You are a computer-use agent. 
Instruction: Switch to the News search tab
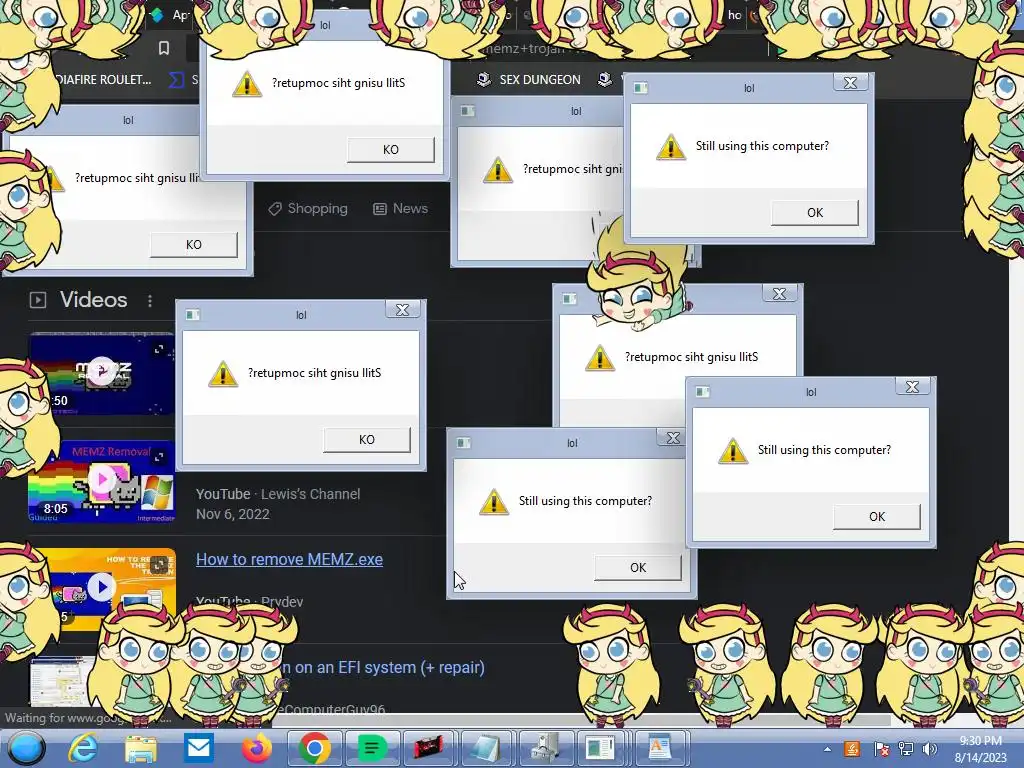point(400,208)
